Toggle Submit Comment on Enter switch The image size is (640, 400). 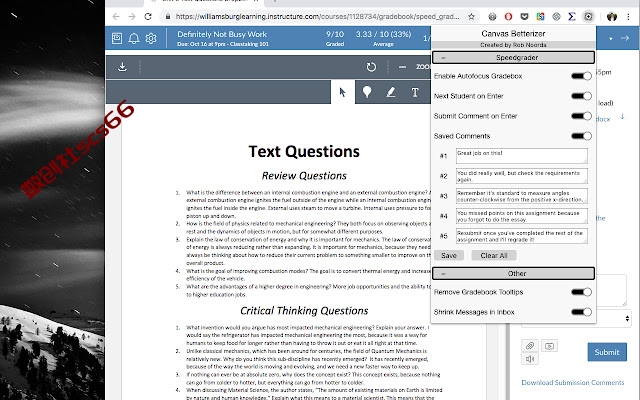[581, 116]
